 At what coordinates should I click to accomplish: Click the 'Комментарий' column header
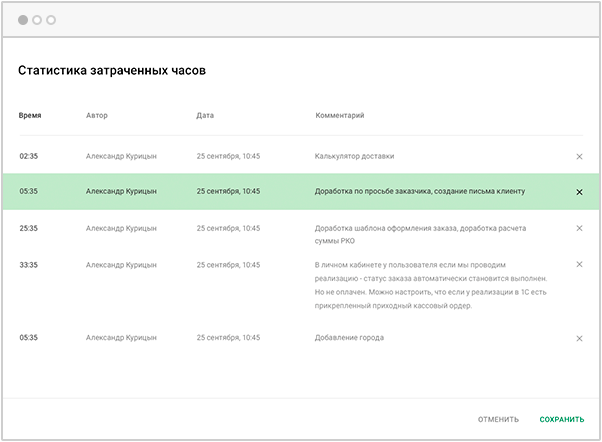pyautogui.click(x=340, y=116)
